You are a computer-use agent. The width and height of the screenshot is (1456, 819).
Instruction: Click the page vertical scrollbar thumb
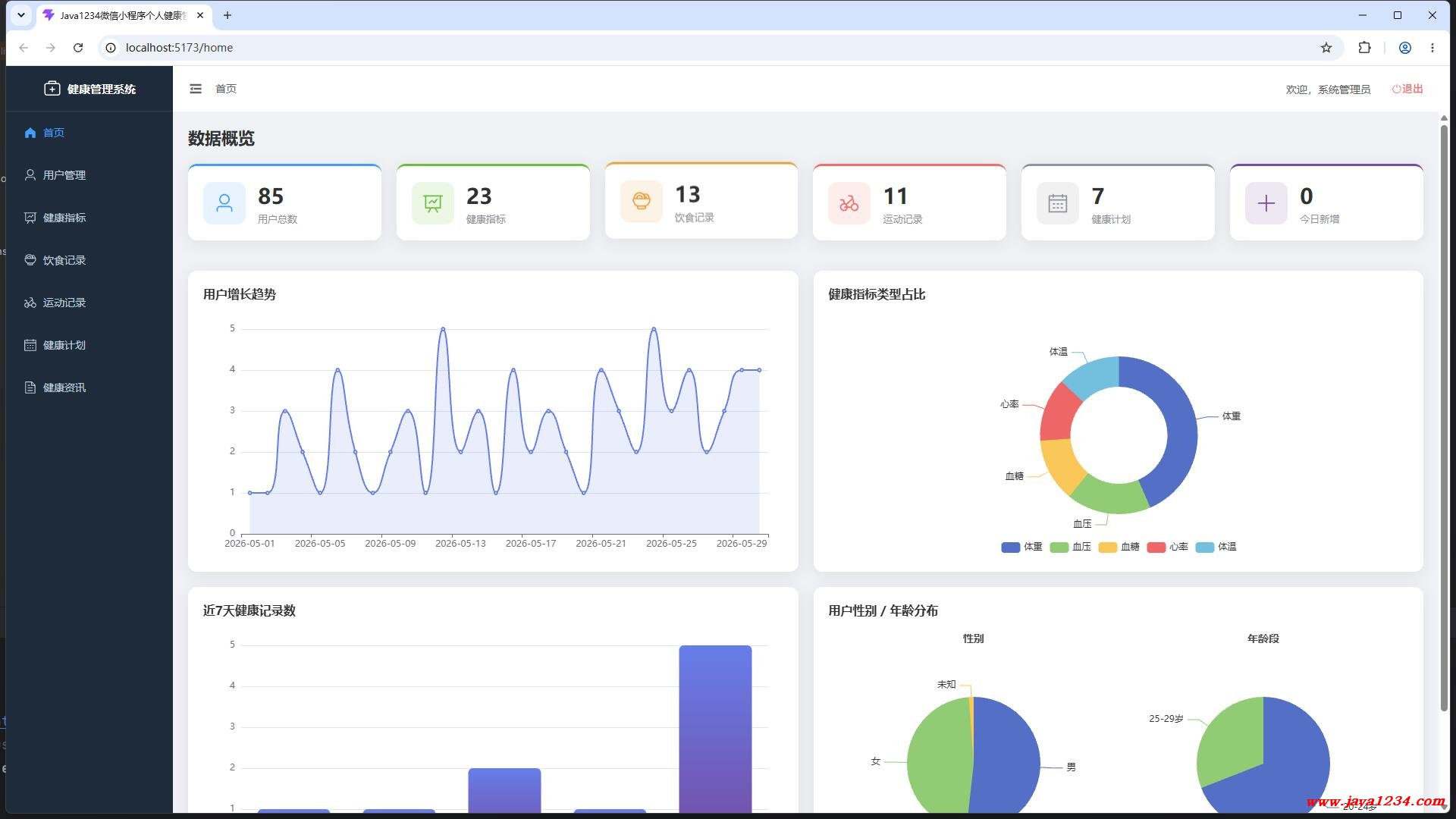1444,417
